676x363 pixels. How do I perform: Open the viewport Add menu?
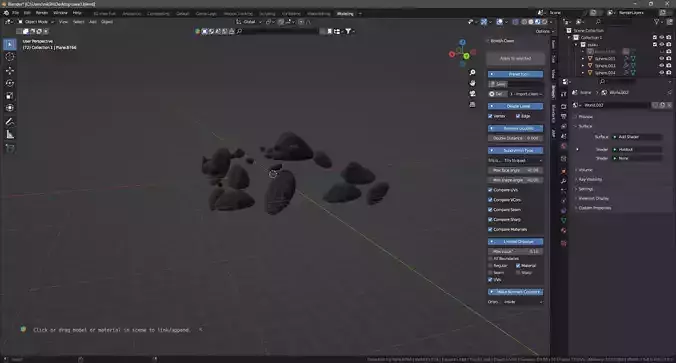tap(93, 22)
